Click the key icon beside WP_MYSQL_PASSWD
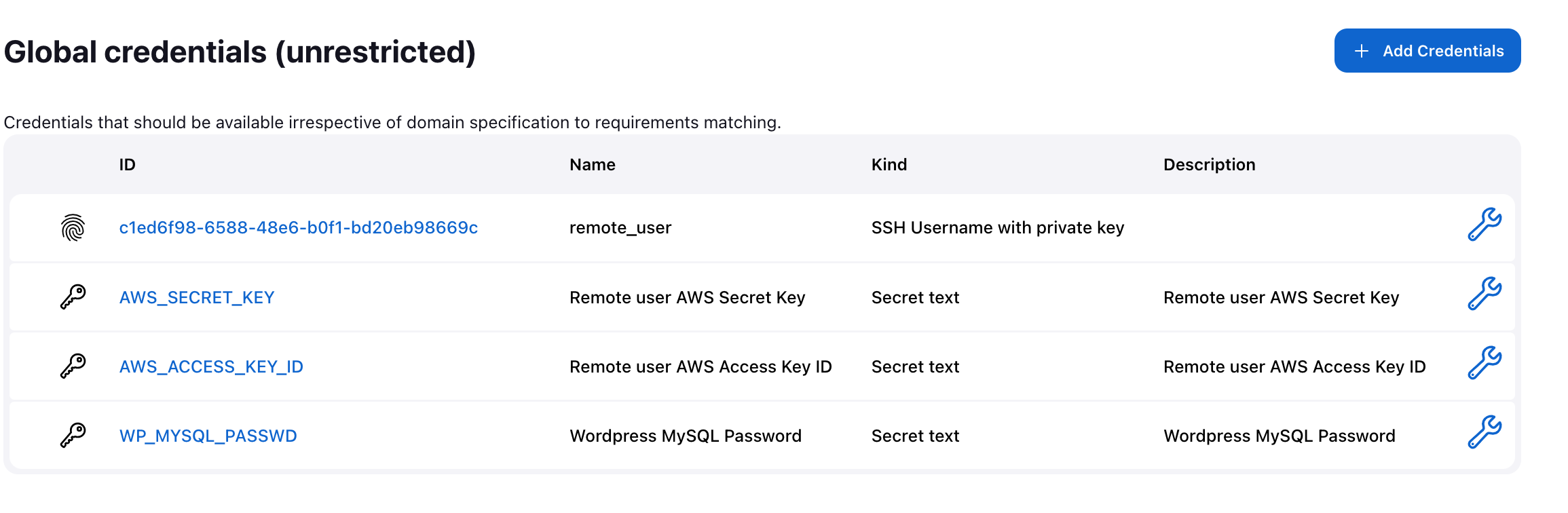Screen dimensions: 1568x513 click(73, 436)
